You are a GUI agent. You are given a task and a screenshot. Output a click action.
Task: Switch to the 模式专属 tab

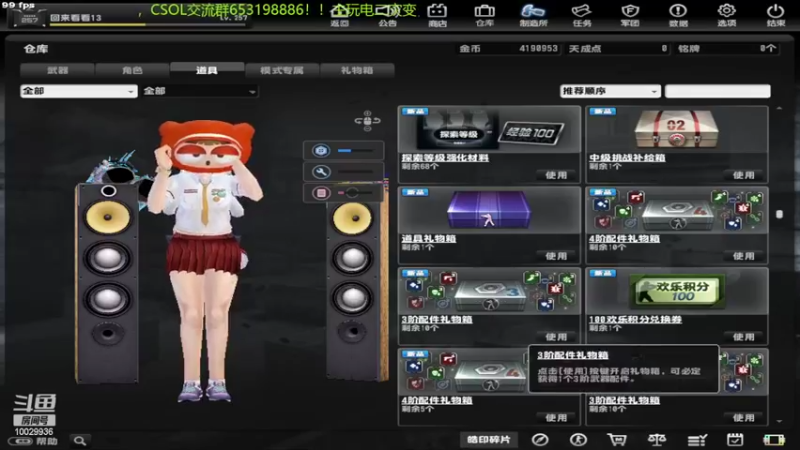282,70
